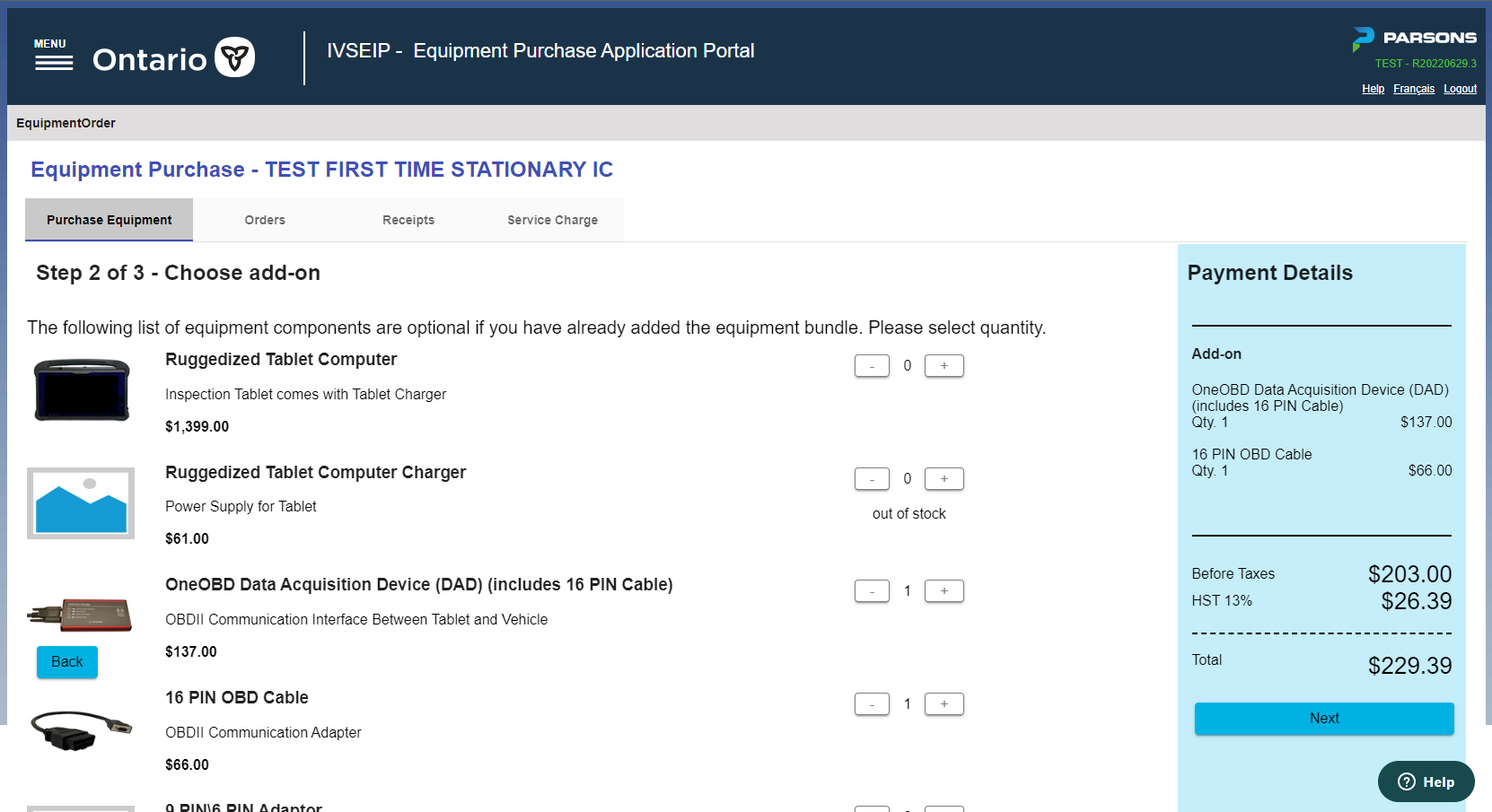Decrease 16 PIN OBD Cable quantity
This screenshot has height=812, width=1492.
pyautogui.click(x=872, y=704)
